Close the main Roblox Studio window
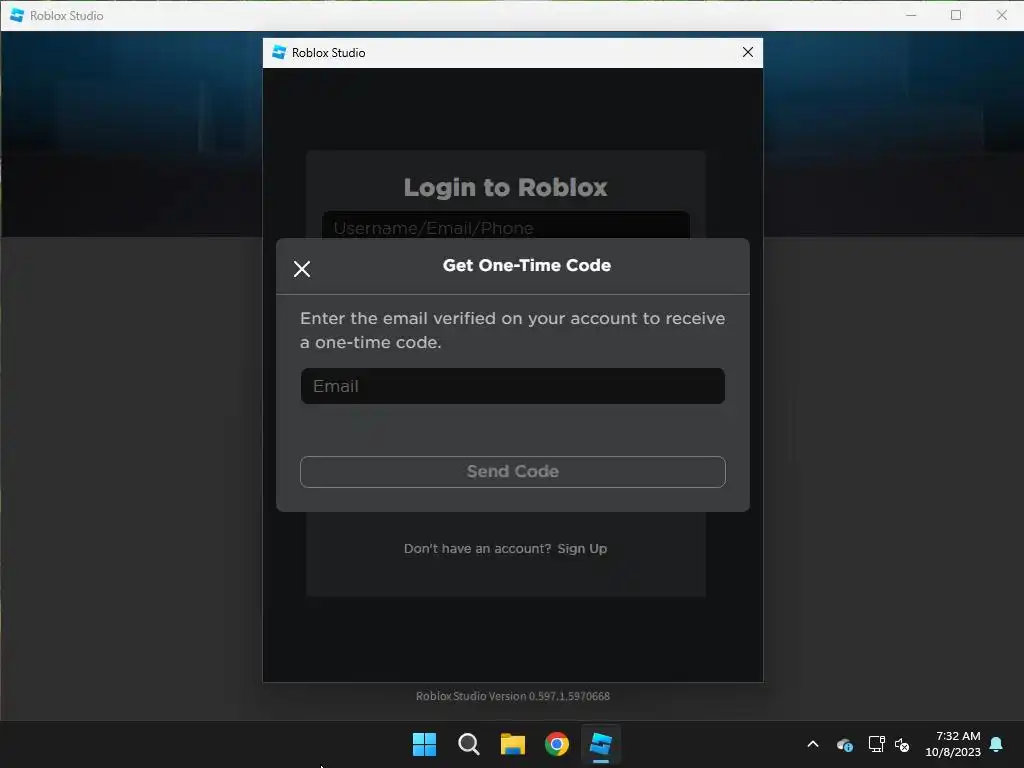Image resolution: width=1024 pixels, height=768 pixels. (x=1001, y=15)
